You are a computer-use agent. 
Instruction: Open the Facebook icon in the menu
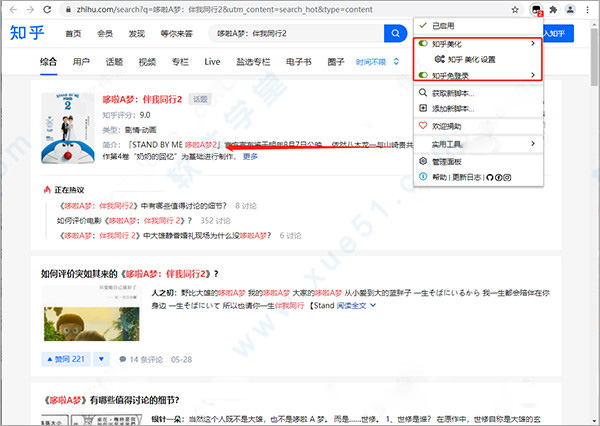pos(498,177)
